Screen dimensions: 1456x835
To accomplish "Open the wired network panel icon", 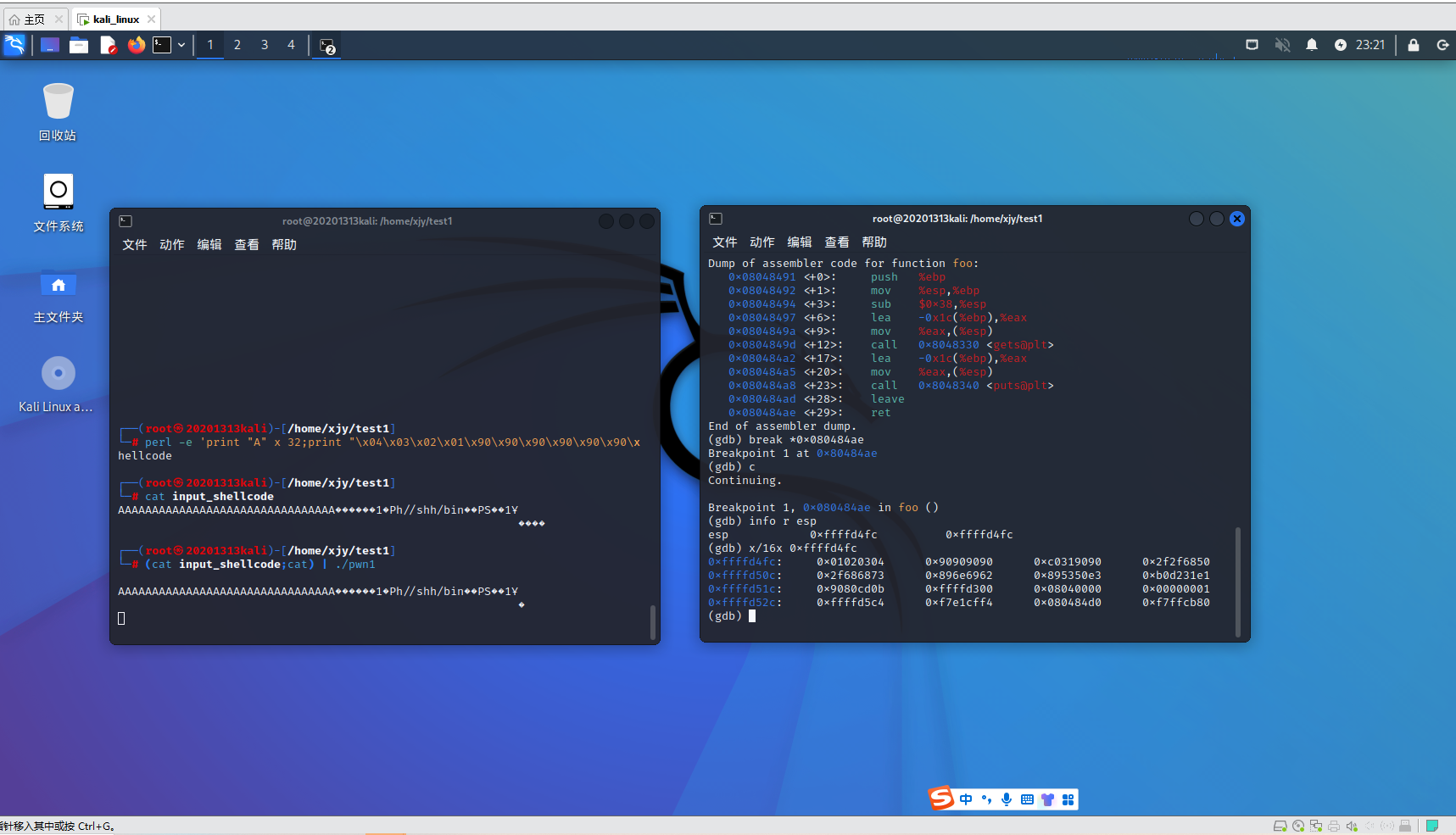I will pos(1252,45).
